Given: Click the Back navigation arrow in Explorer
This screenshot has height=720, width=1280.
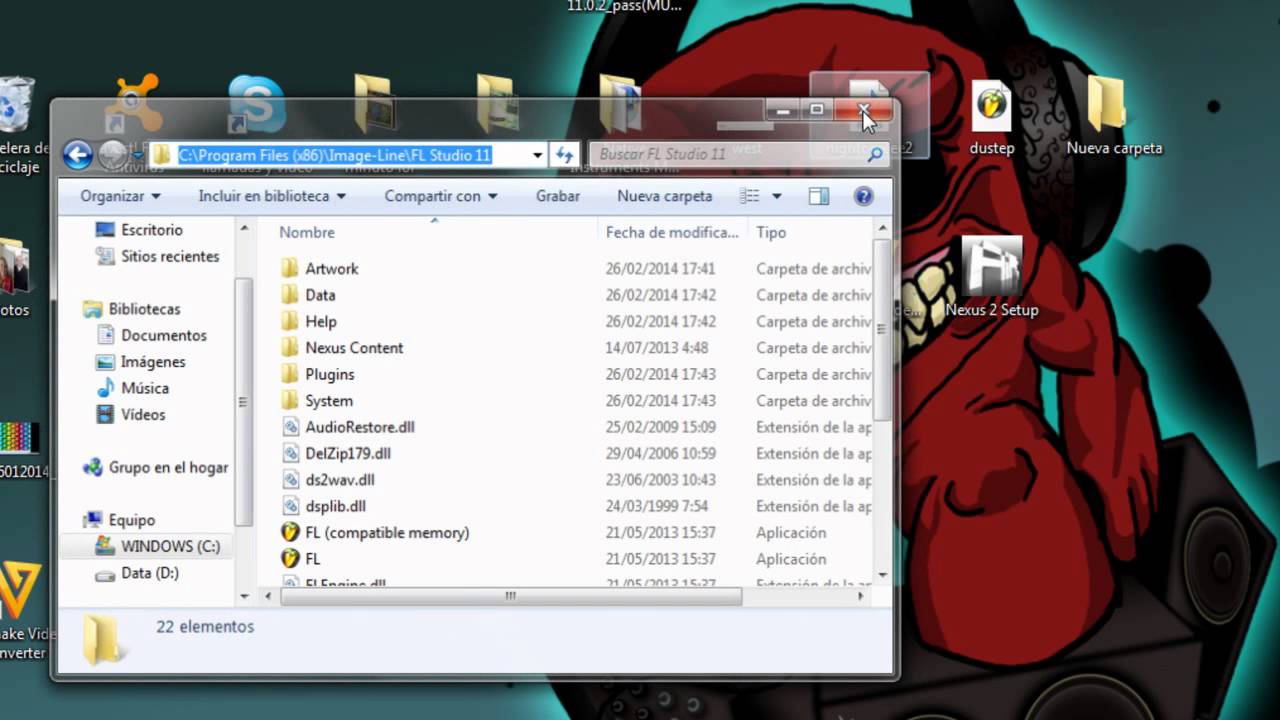Looking at the screenshot, I should tap(78, 155).
